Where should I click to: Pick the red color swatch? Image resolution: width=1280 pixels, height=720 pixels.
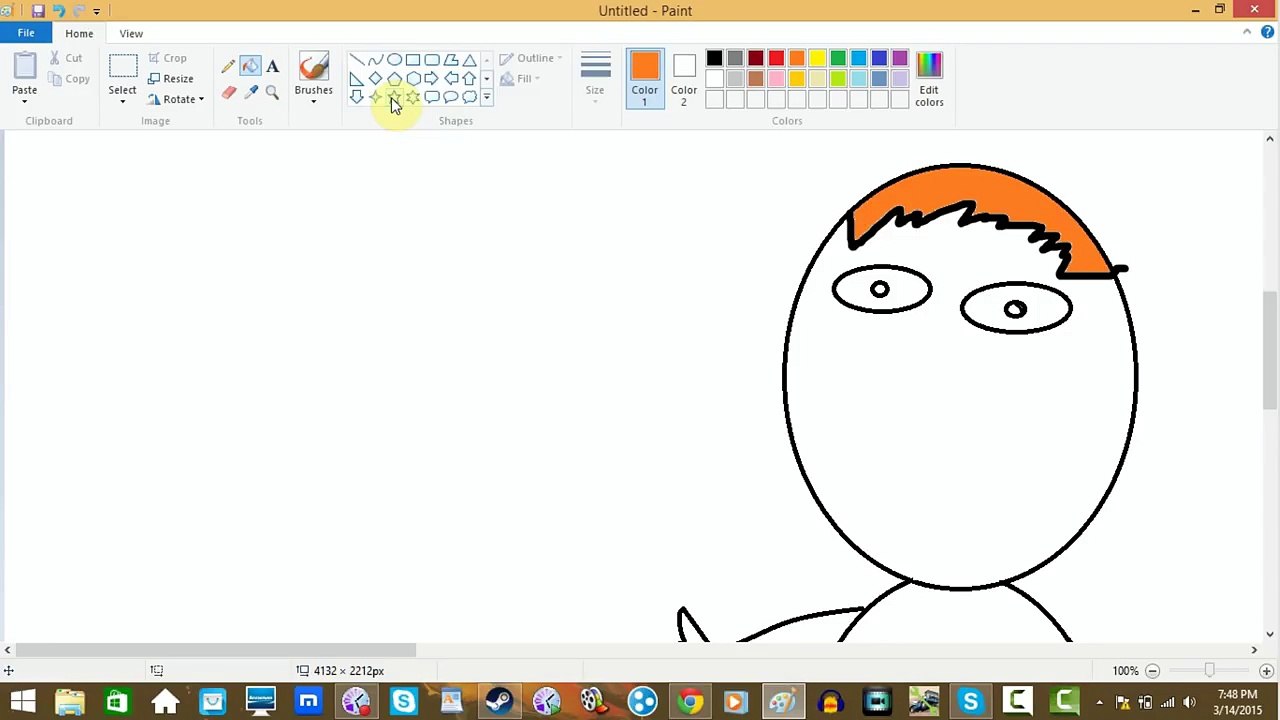(x=776, y=59)
